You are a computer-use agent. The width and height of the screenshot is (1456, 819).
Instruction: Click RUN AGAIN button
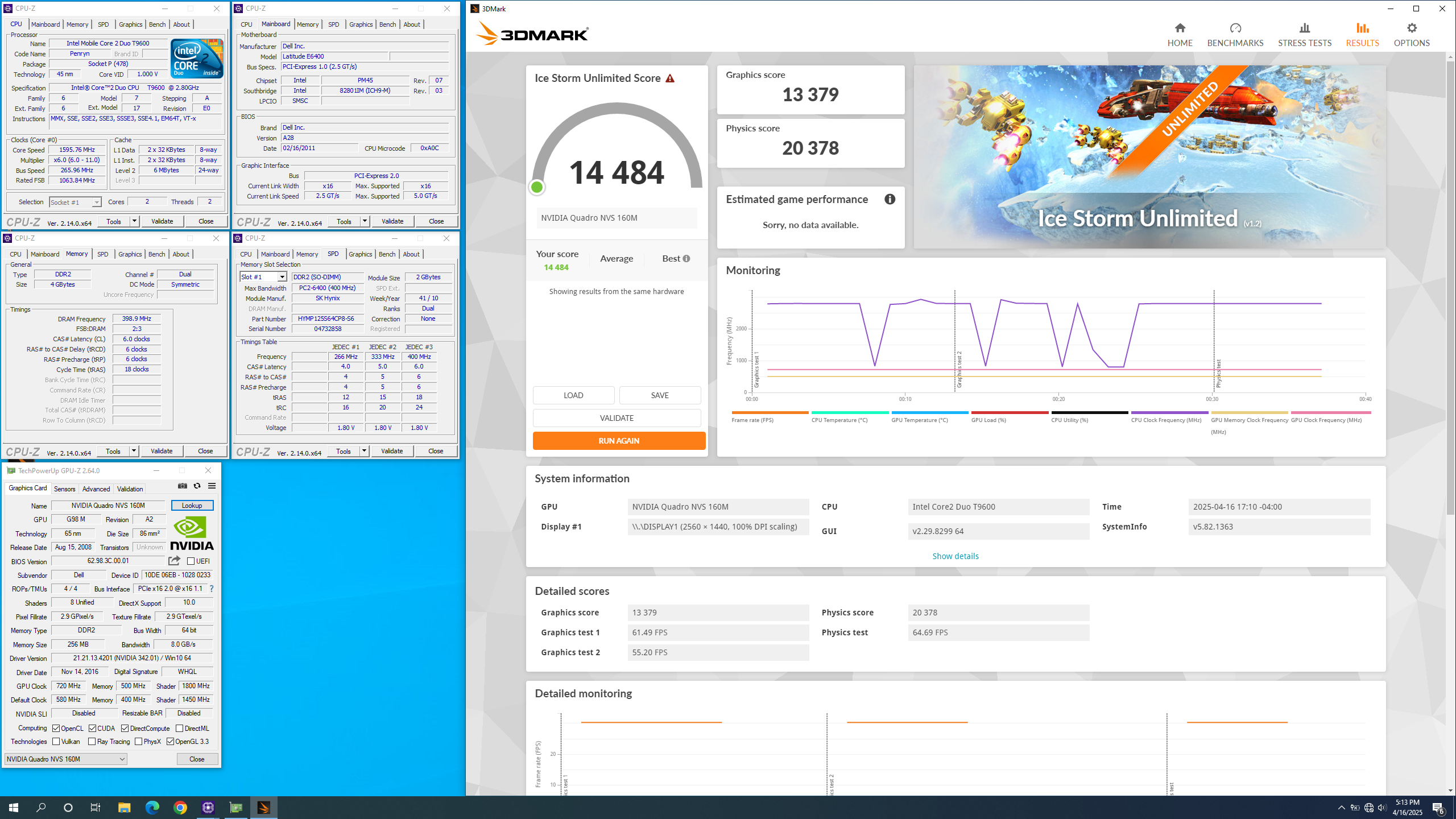(x=619, y=441)
